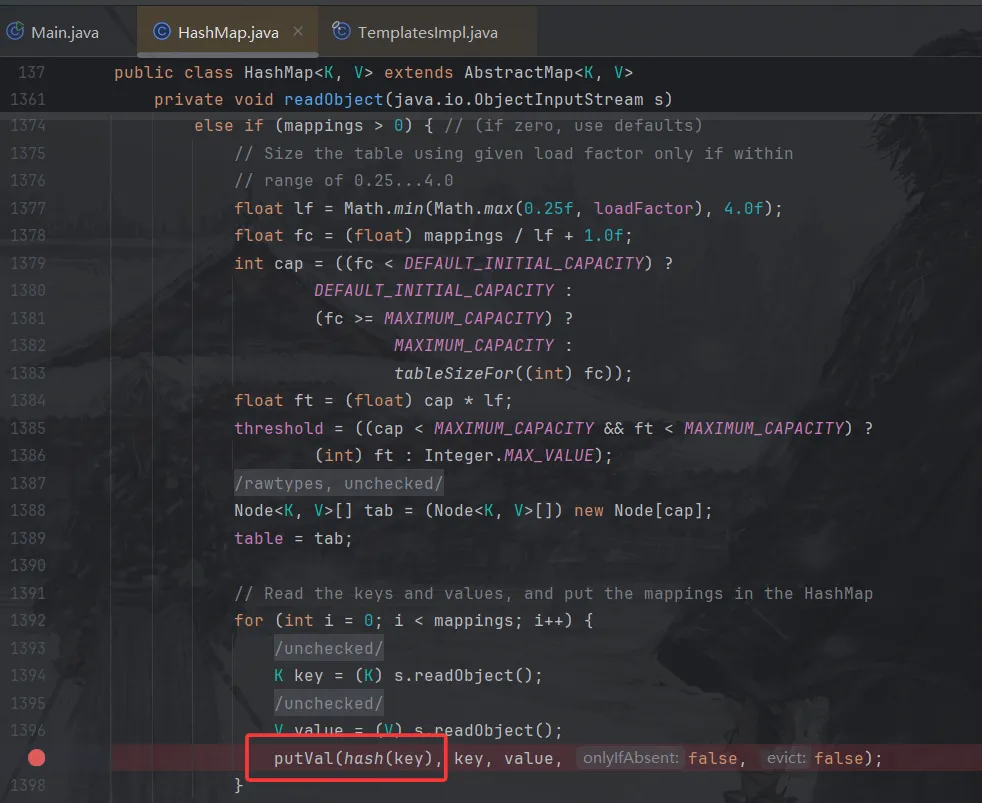This screenshot has width=982, height=803.
Task: Click the onlyIfAbsent inlay hint
Action: [x=628, y=758]
